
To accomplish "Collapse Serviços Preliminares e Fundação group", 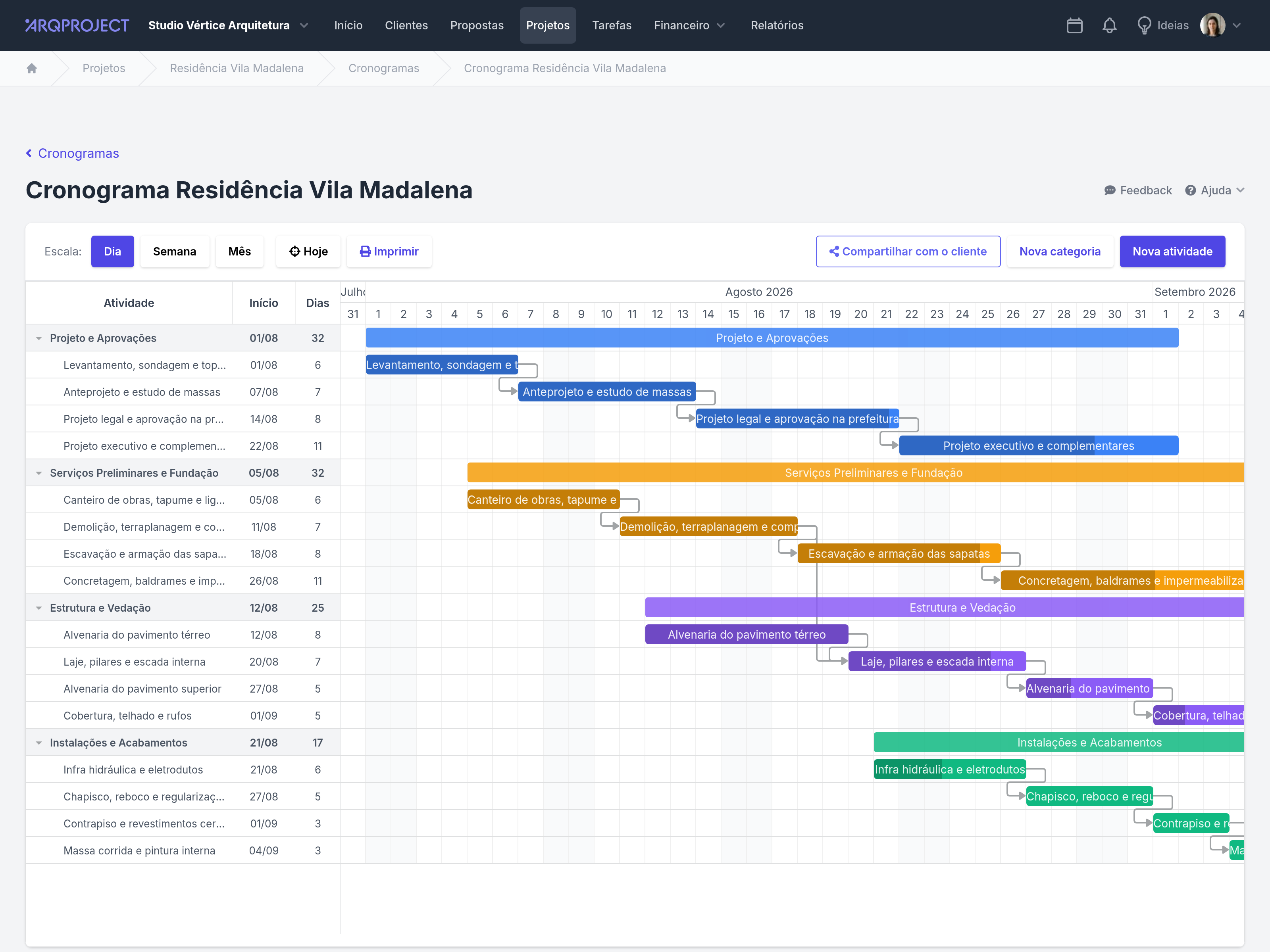I will 39,473.
